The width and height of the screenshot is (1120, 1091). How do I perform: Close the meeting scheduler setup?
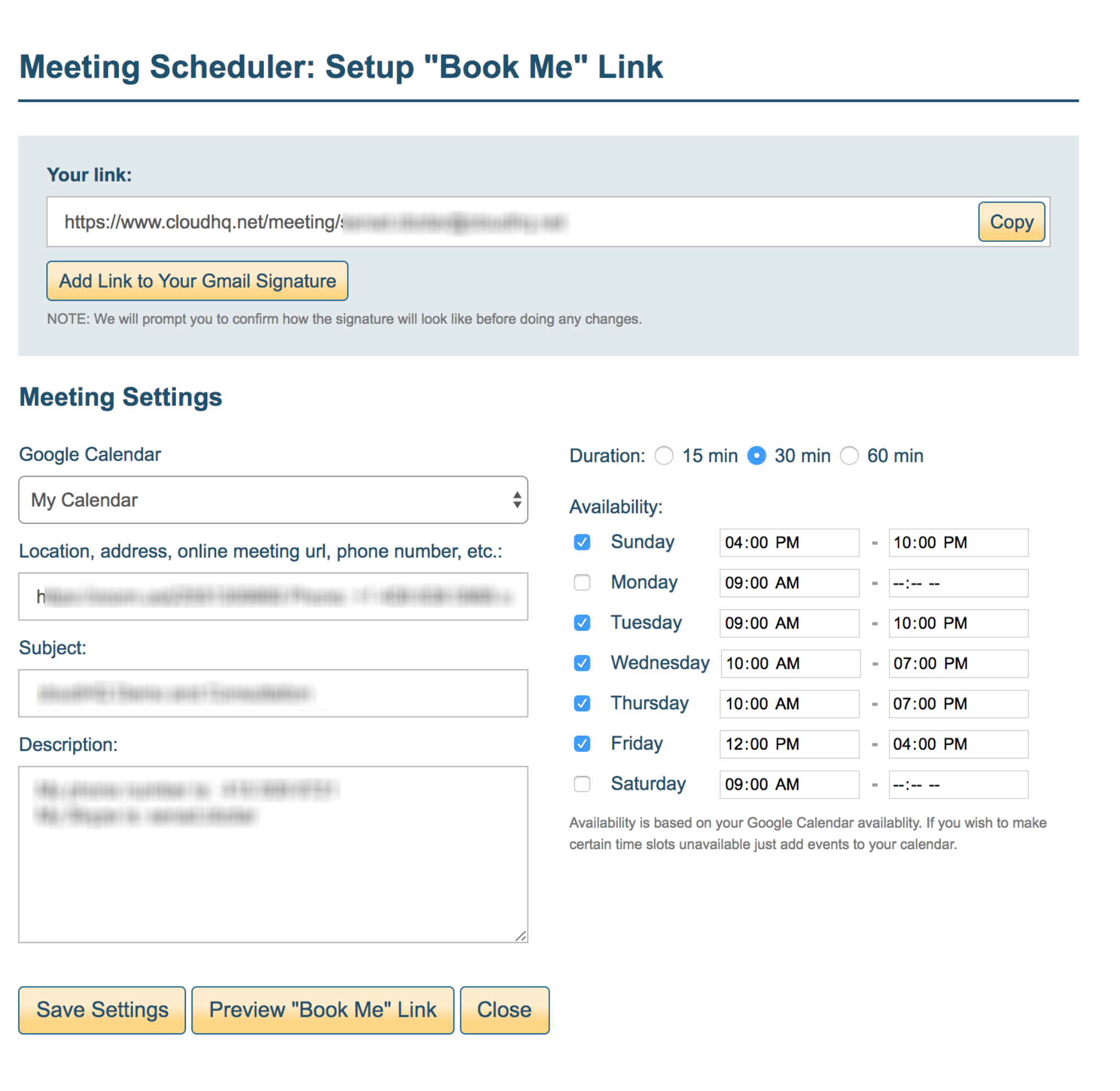coord(504,1010)
